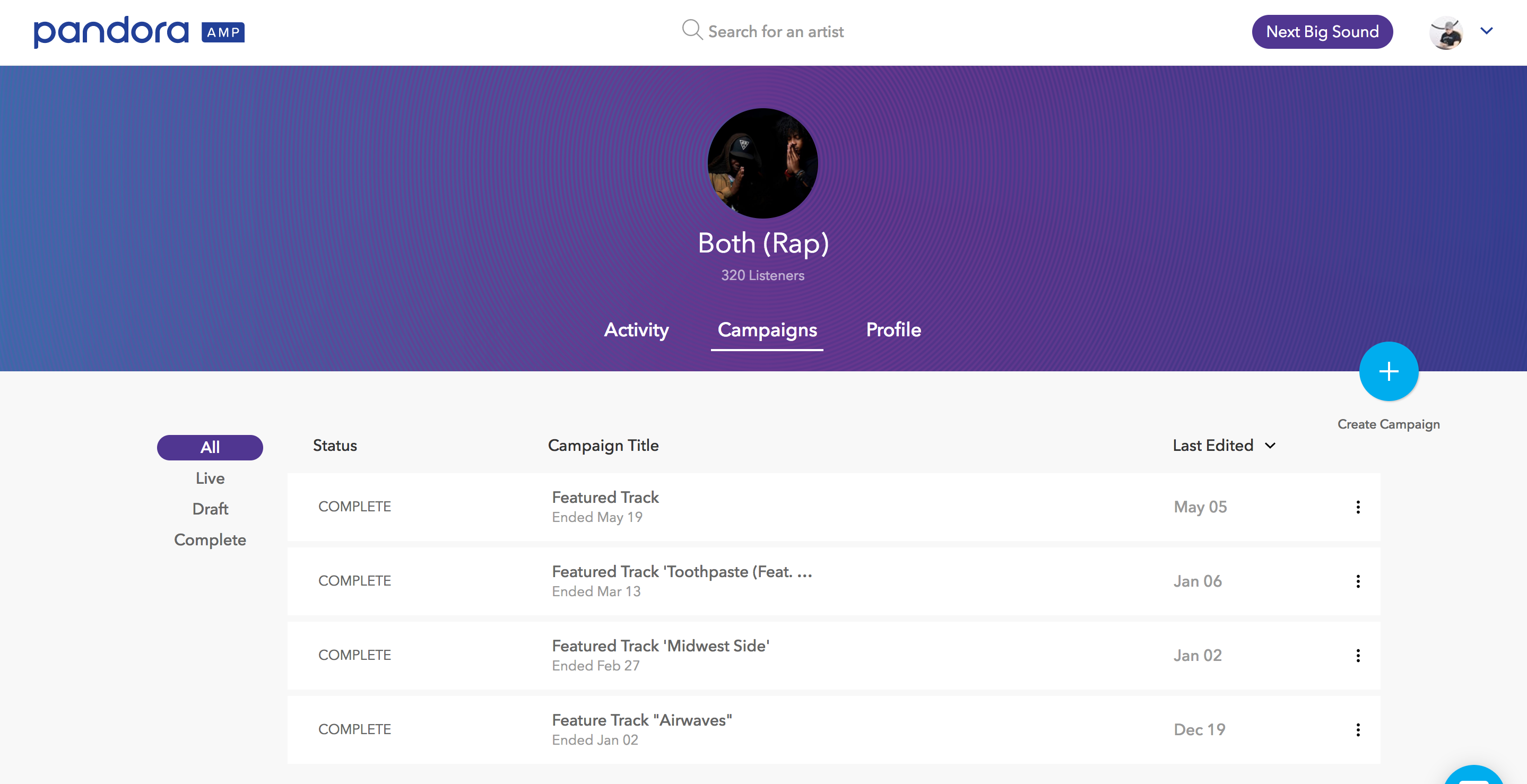Click the Both (Rap) artist photo
1527x784 pixels.
point(763,163)
